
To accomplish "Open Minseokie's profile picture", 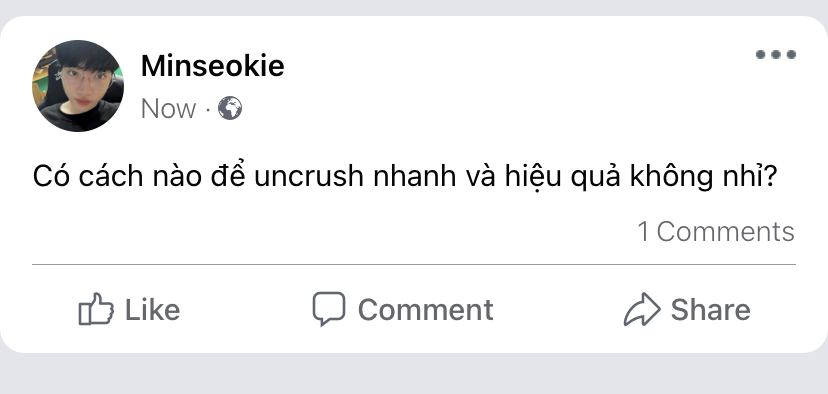I will tap(78, 86).
